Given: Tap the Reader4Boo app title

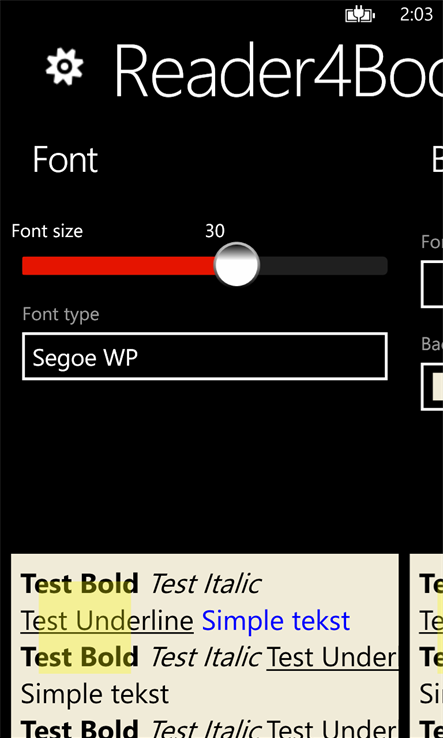Looking at the screenshot, I should 278,71.
